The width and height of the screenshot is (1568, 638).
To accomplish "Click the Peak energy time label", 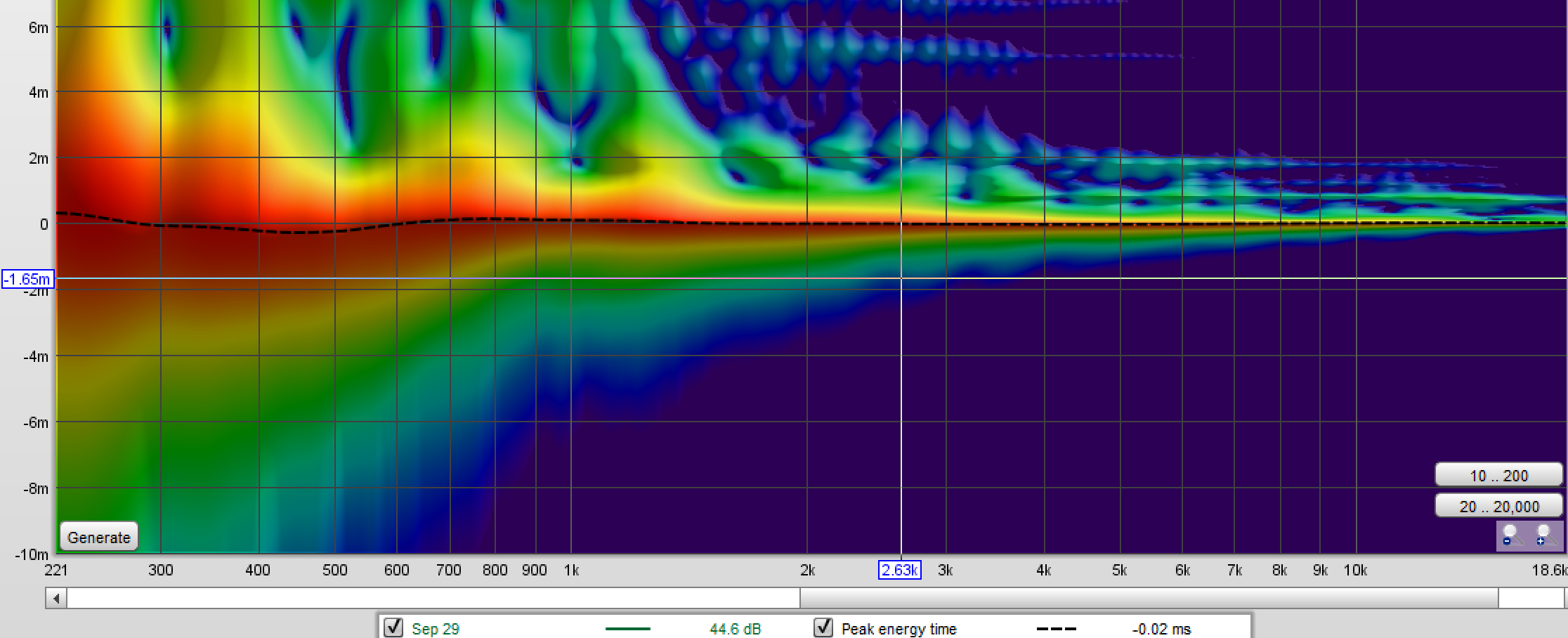I will 899,629.
